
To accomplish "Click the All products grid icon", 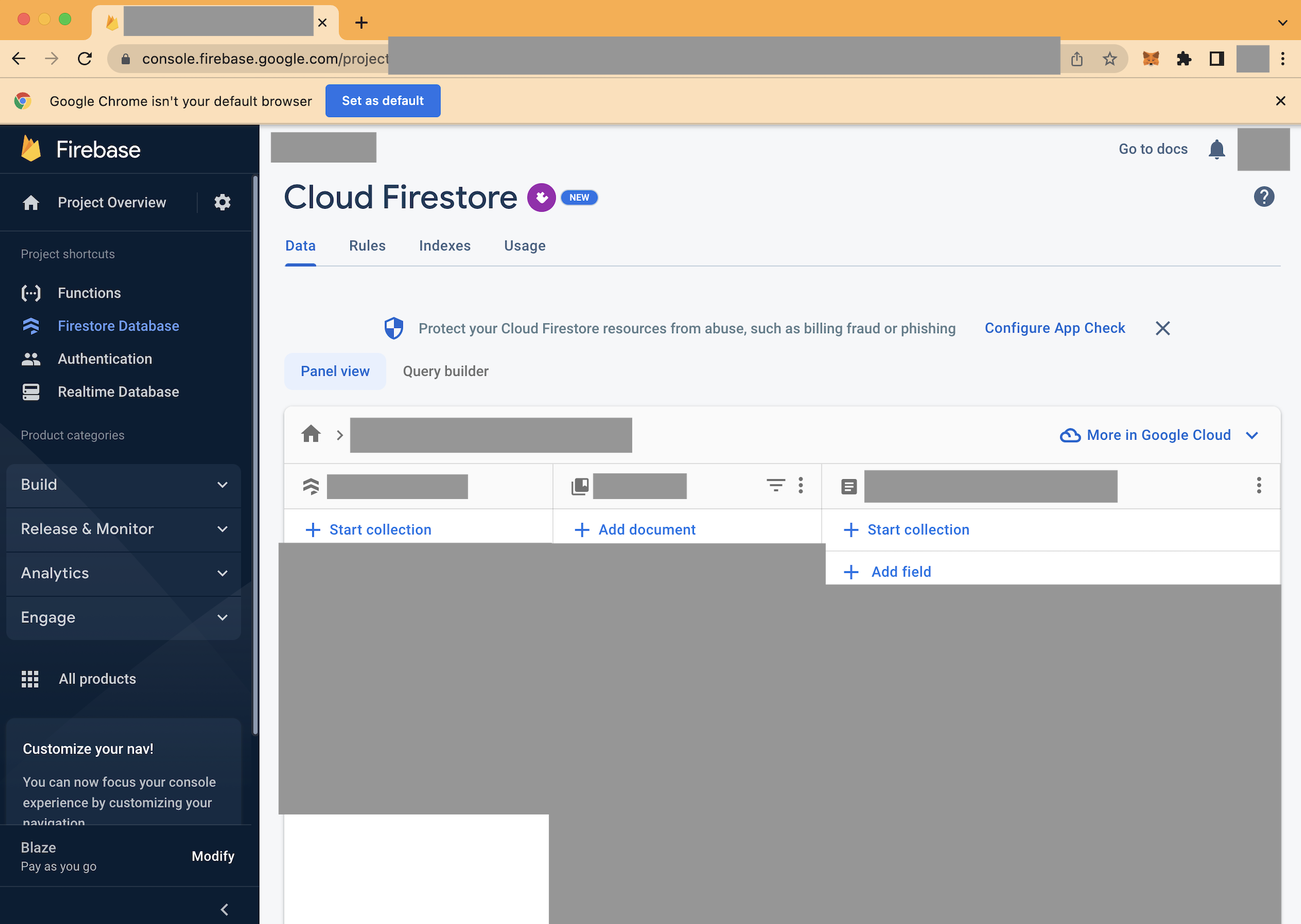I will point(30,678).
